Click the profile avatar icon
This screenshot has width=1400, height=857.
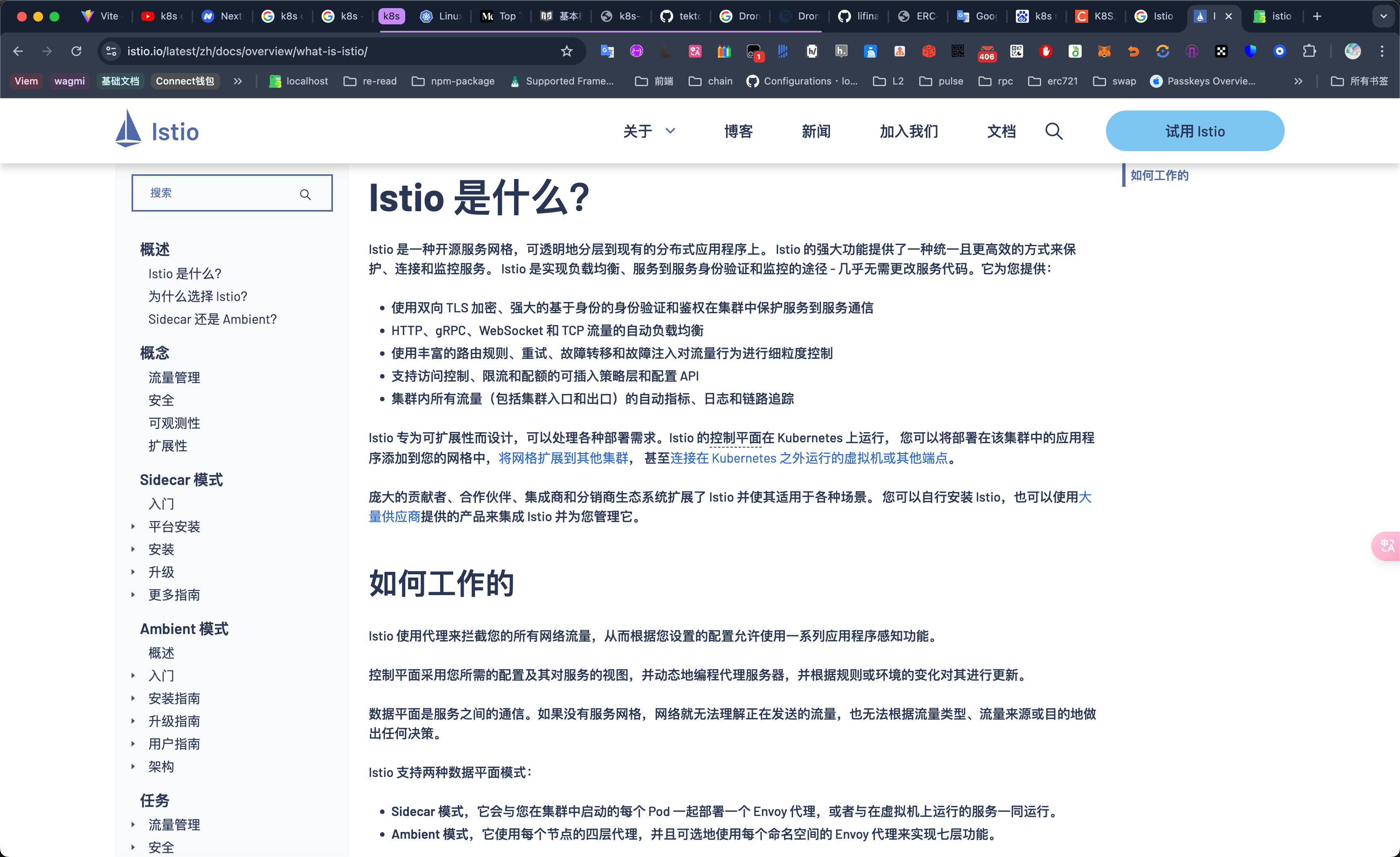[1353, 51]
